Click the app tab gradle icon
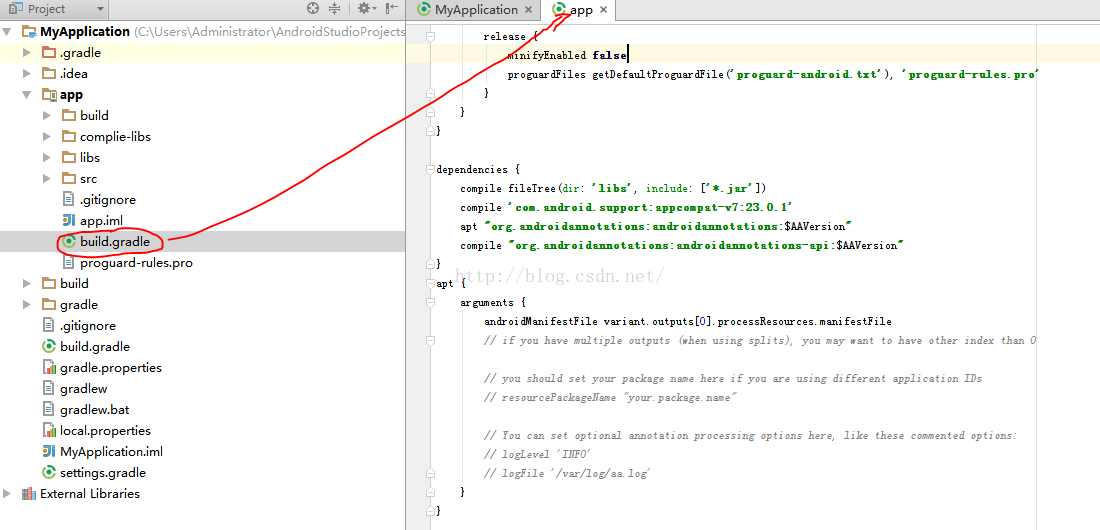Viewport: 1100px width, 530px height. (x=560, y=10)
